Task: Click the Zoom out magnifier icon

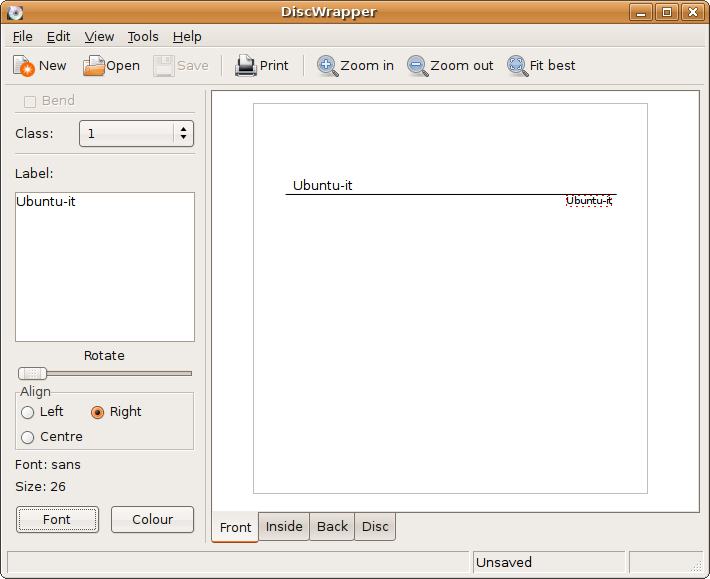Action: pyautogui.click(x=417, y=66)
